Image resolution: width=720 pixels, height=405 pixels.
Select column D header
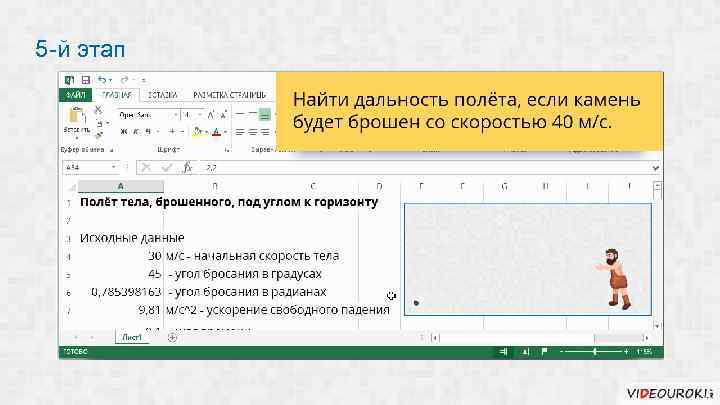click(379, 186)
